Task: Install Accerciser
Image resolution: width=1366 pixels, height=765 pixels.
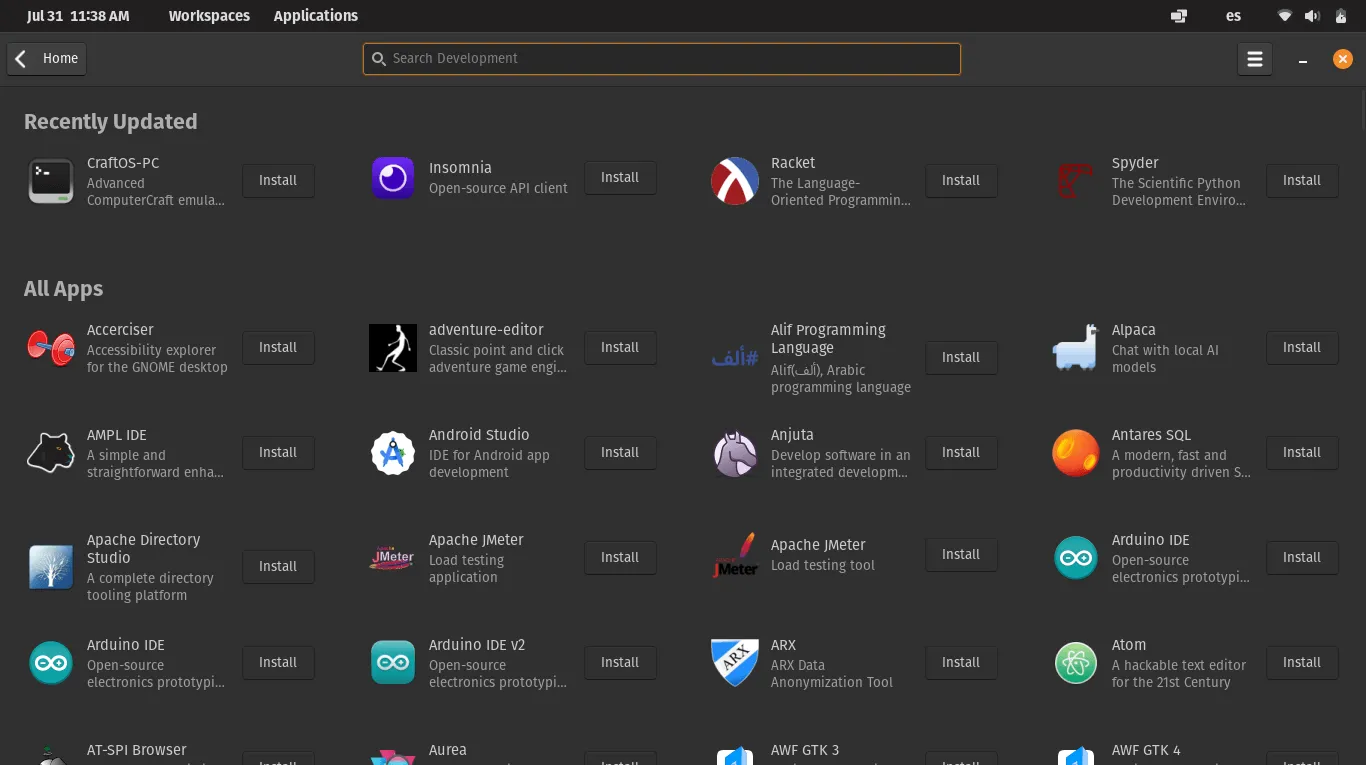Action: tap(278, 348)
